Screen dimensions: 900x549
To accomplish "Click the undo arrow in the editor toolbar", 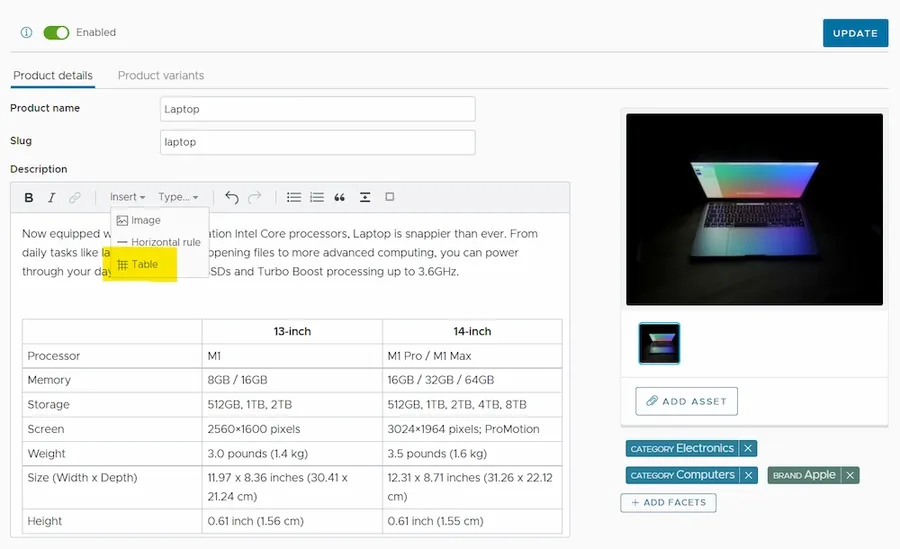I will click(x=232, y=198).
